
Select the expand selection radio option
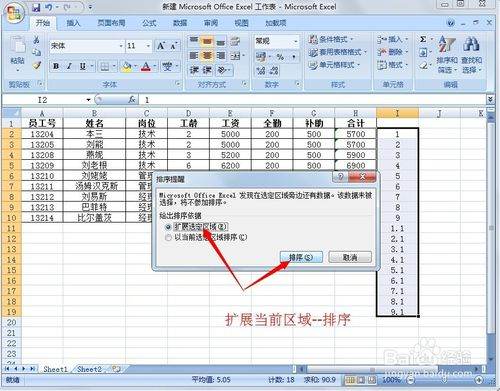(x=168, y=227)
